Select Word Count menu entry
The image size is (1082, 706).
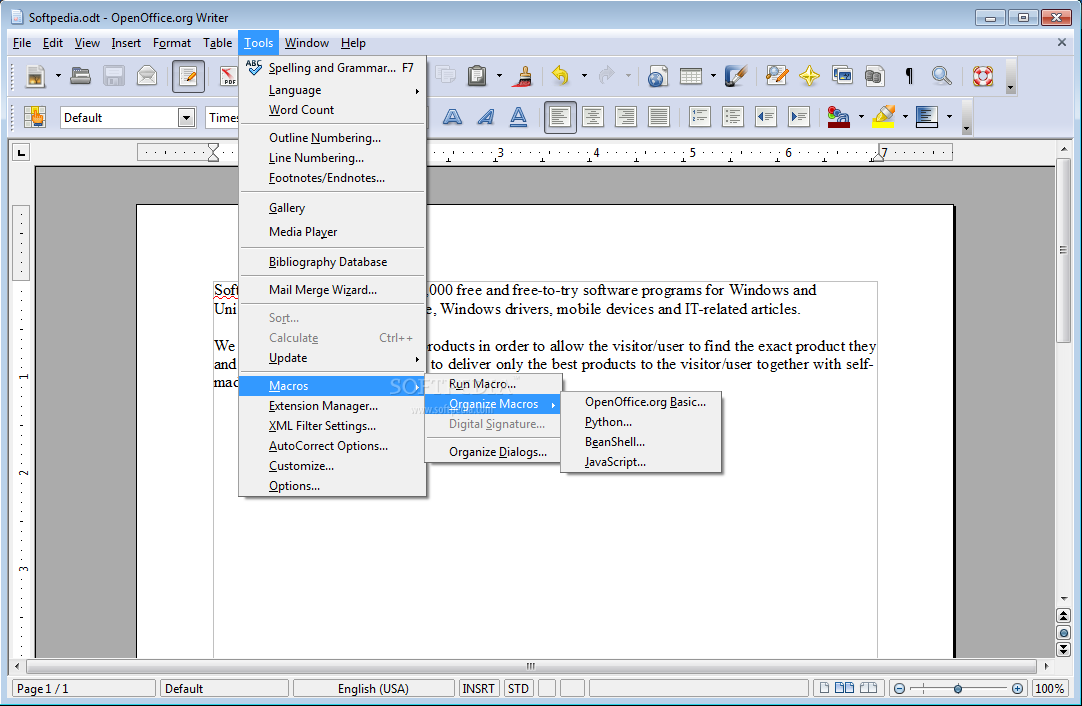(333, 110)
